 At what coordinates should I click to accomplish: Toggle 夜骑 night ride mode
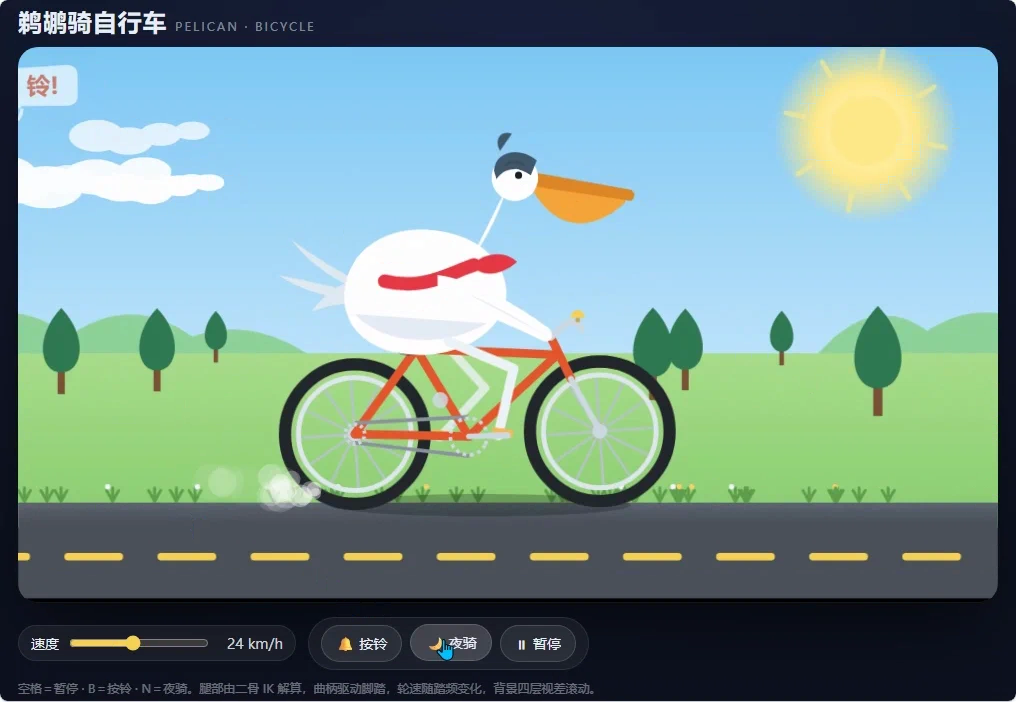[451, 643]
